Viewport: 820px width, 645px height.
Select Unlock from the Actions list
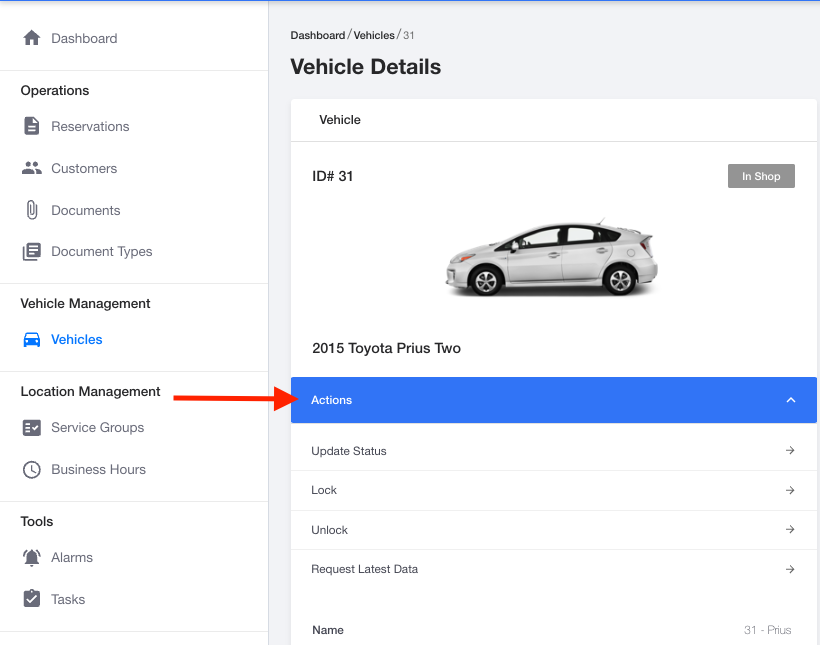[554, 530]
